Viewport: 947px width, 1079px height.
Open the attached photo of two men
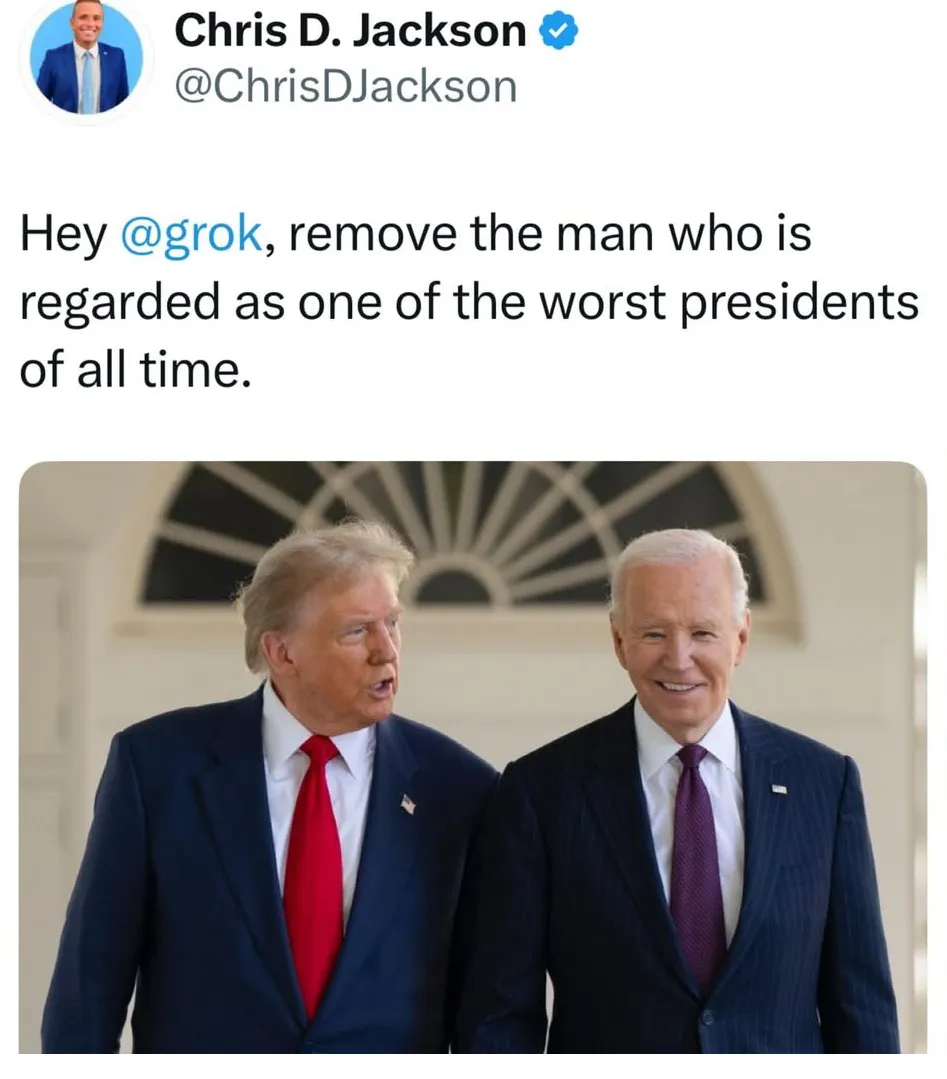coord(473,757)
